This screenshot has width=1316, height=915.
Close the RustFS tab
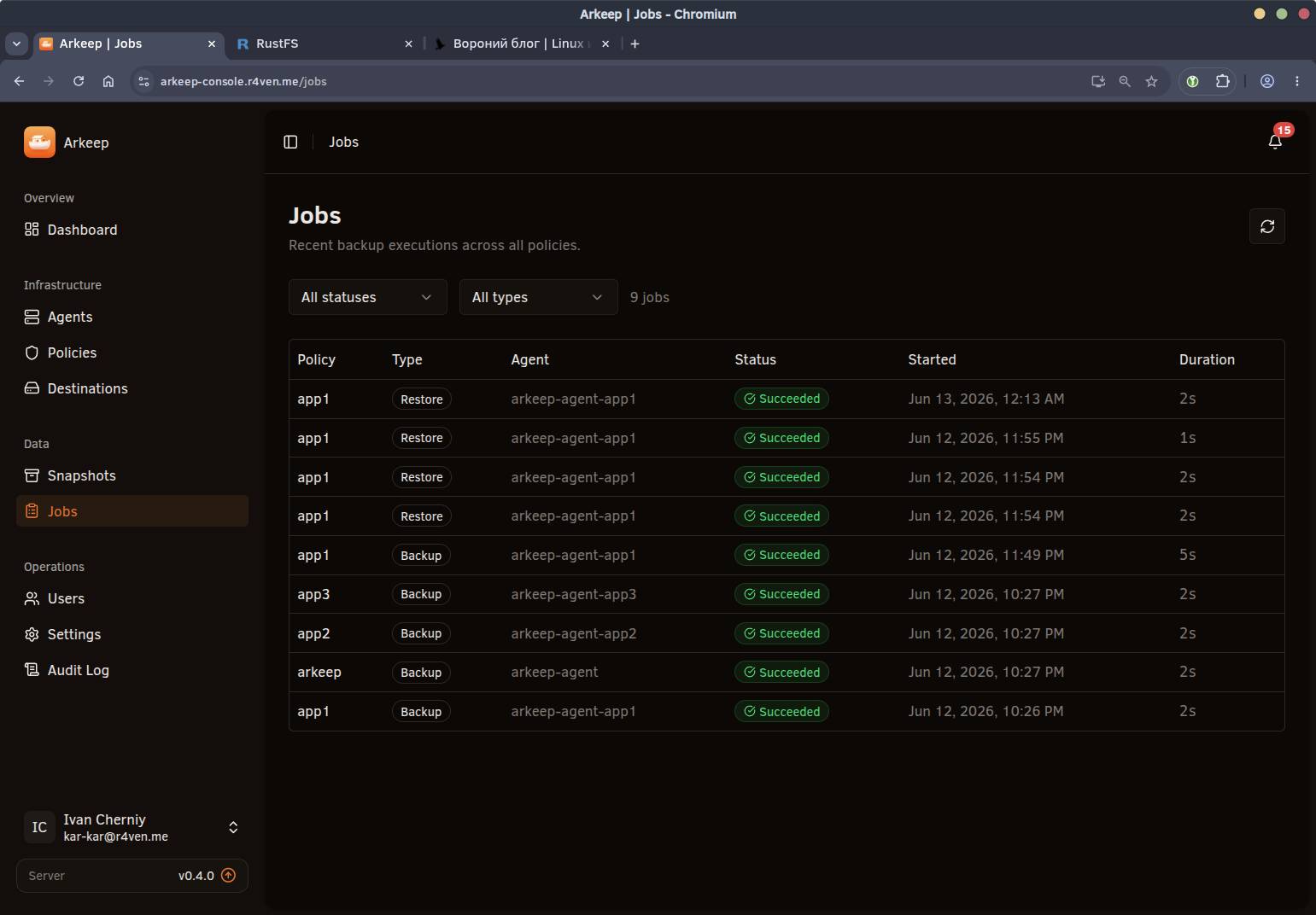tap(408, 44)
